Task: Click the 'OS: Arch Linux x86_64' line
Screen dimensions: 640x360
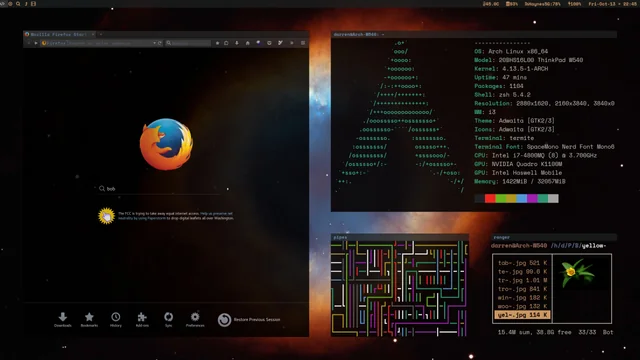Action: click(x=511, y=51)
